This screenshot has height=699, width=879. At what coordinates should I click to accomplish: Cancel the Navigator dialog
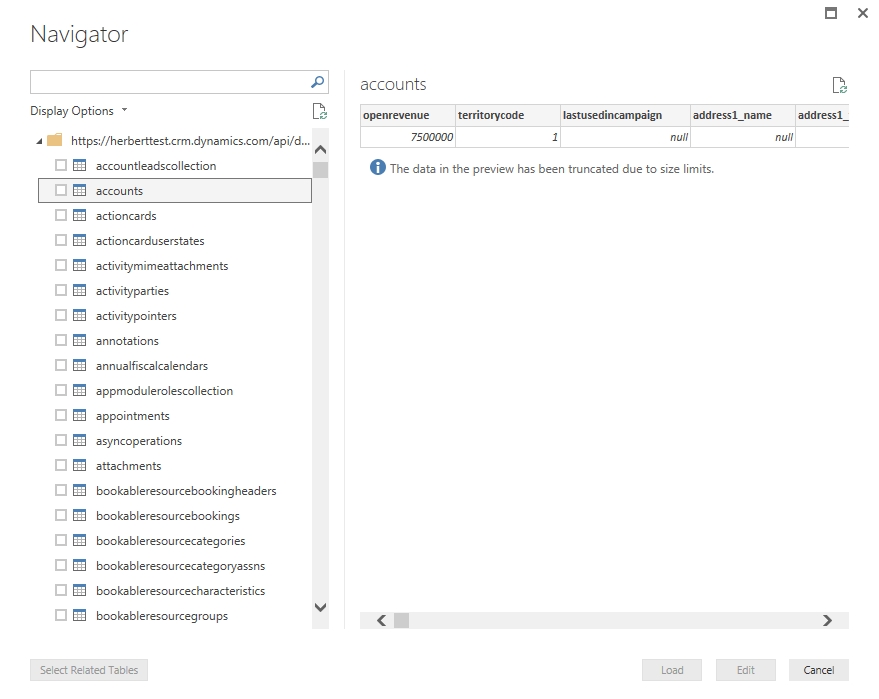click(818, 670)
